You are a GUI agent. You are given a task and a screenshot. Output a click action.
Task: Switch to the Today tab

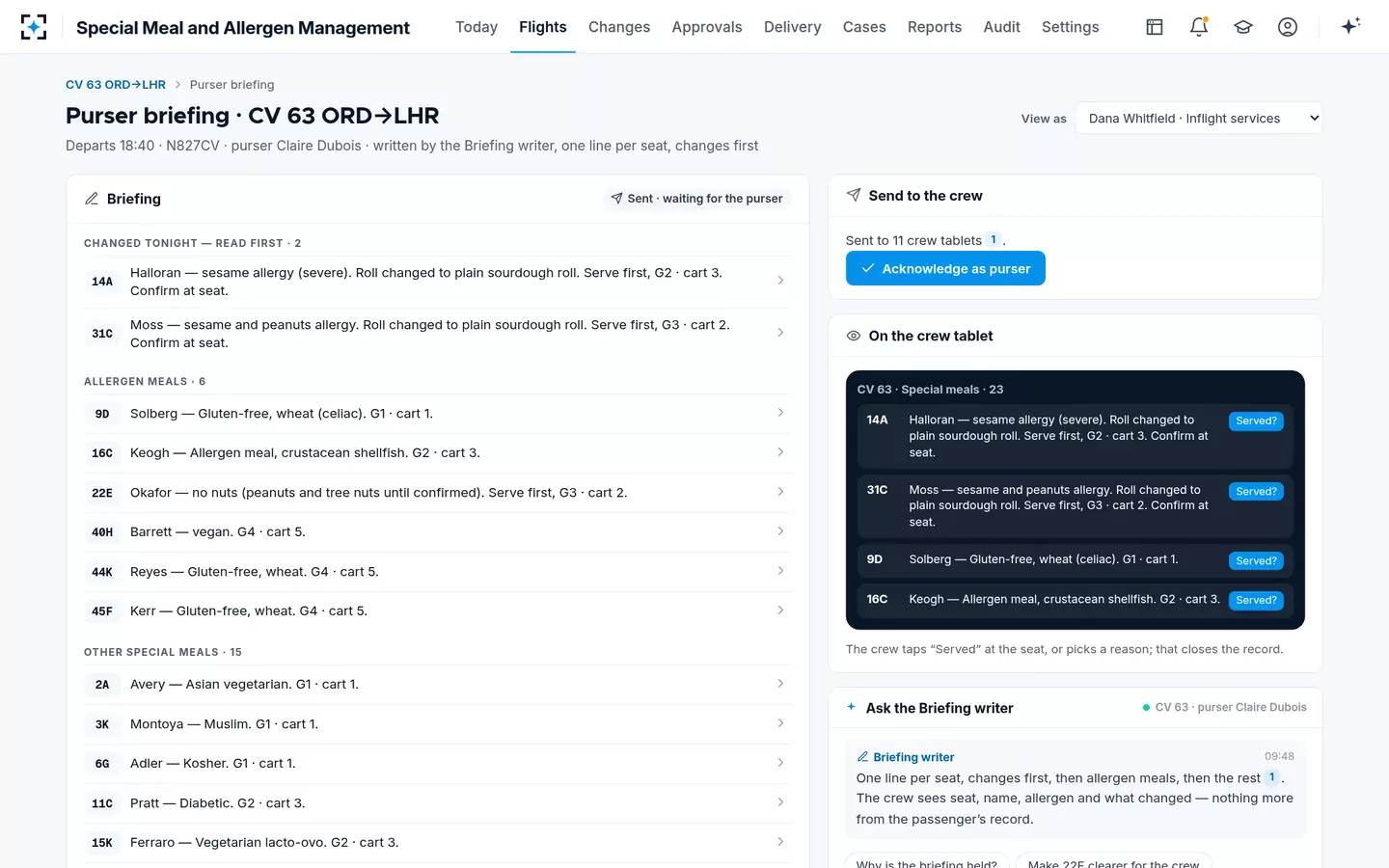pos(477,27)
